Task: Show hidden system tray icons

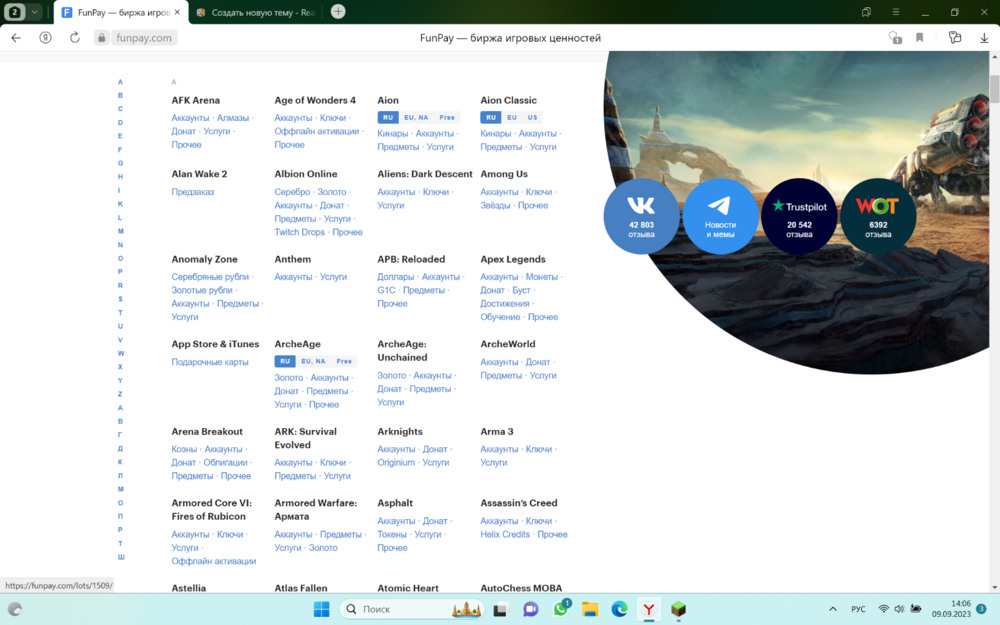Action: coord(833,609)
